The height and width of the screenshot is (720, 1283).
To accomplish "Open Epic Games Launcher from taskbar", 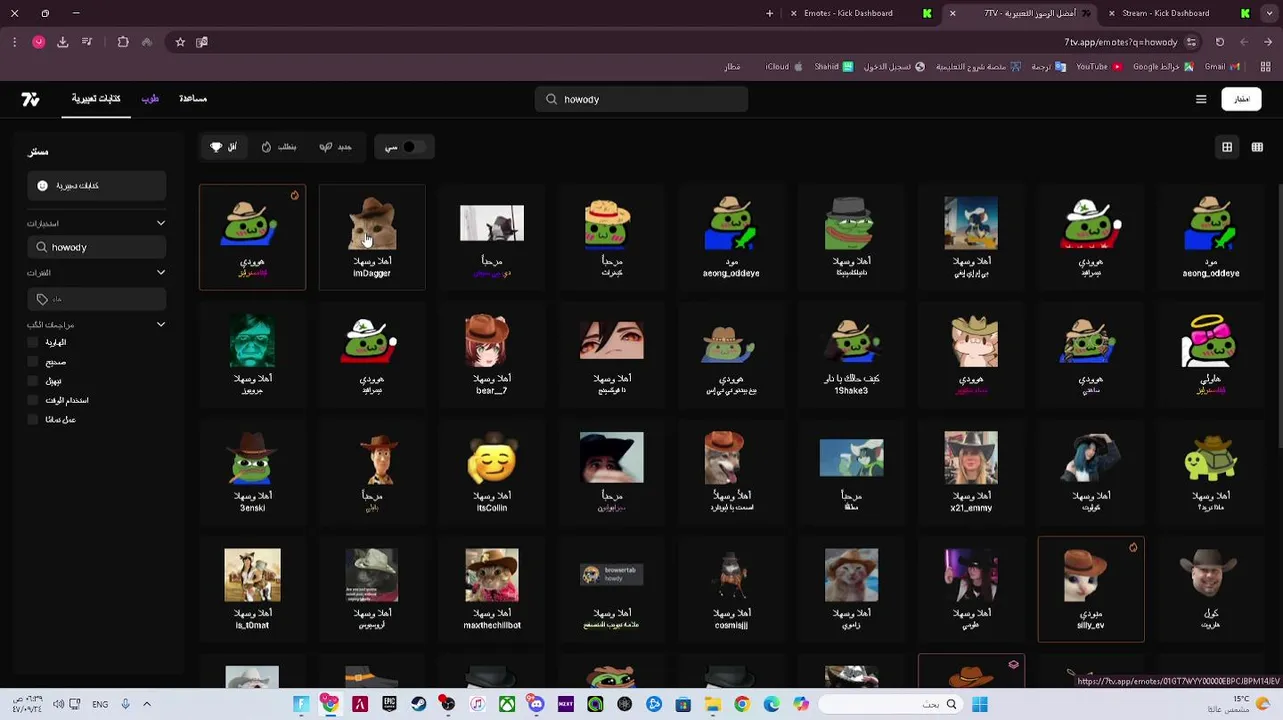I will coord(389,704).
